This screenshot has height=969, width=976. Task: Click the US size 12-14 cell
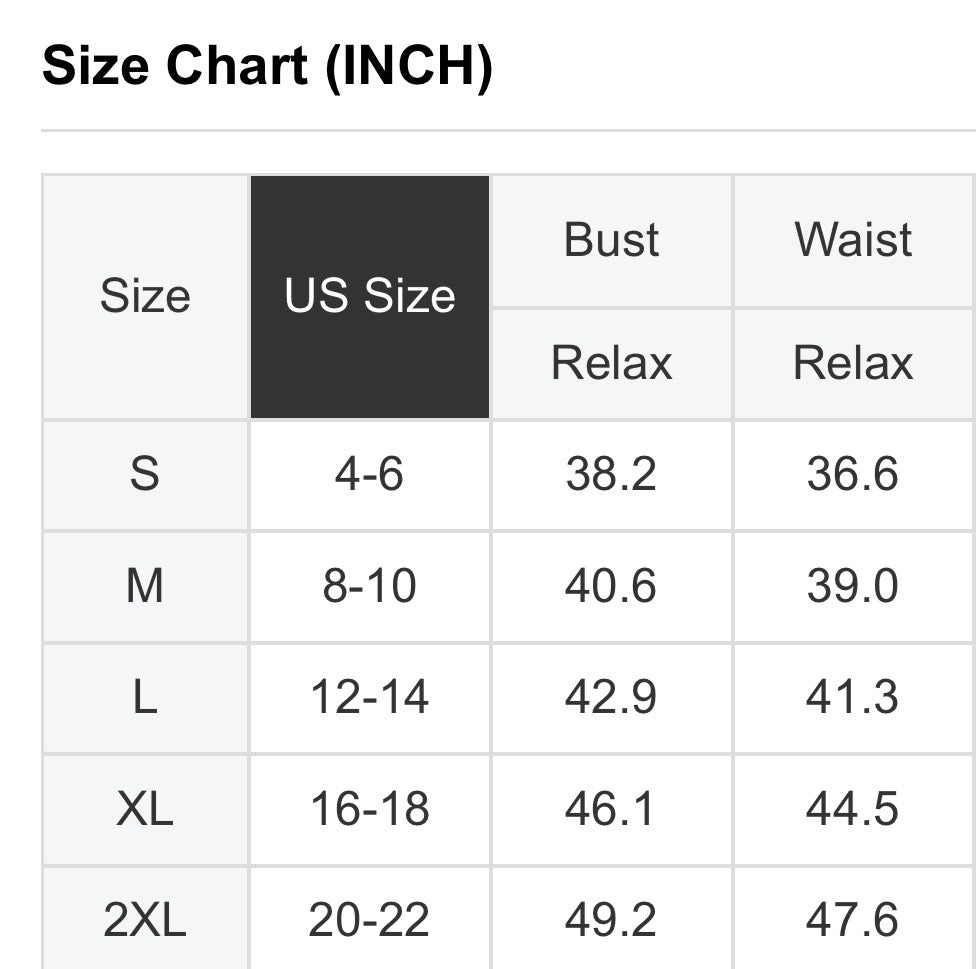click(x=370, y=697)
